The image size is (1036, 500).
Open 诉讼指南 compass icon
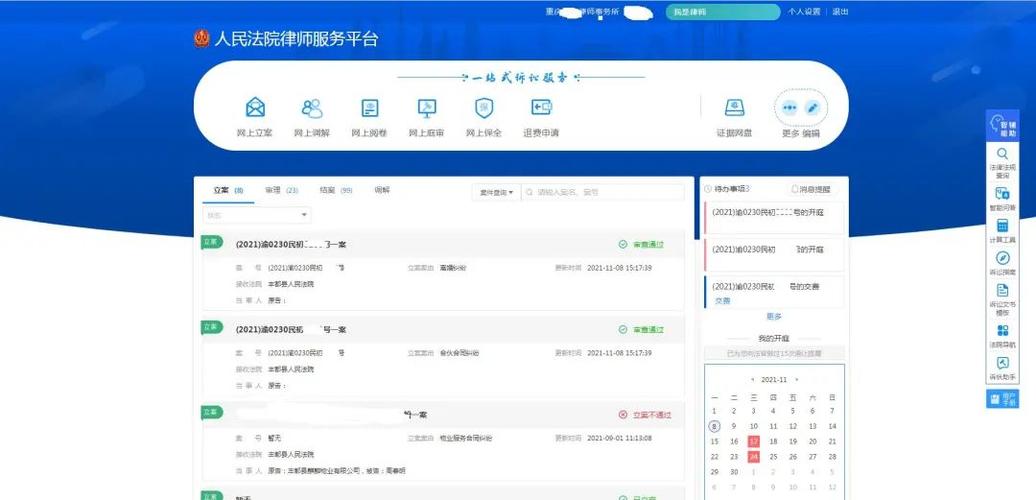click(x=1002, y=258)
